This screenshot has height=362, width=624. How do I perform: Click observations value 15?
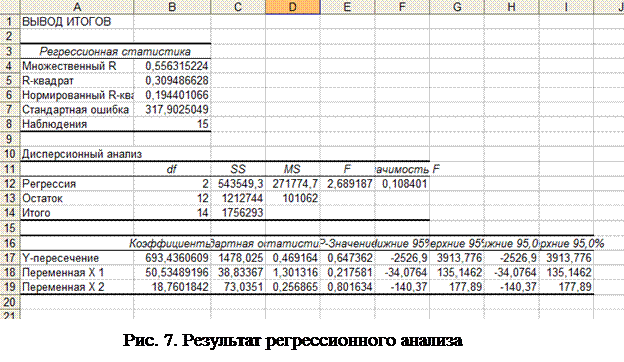[x=172, y=124]
